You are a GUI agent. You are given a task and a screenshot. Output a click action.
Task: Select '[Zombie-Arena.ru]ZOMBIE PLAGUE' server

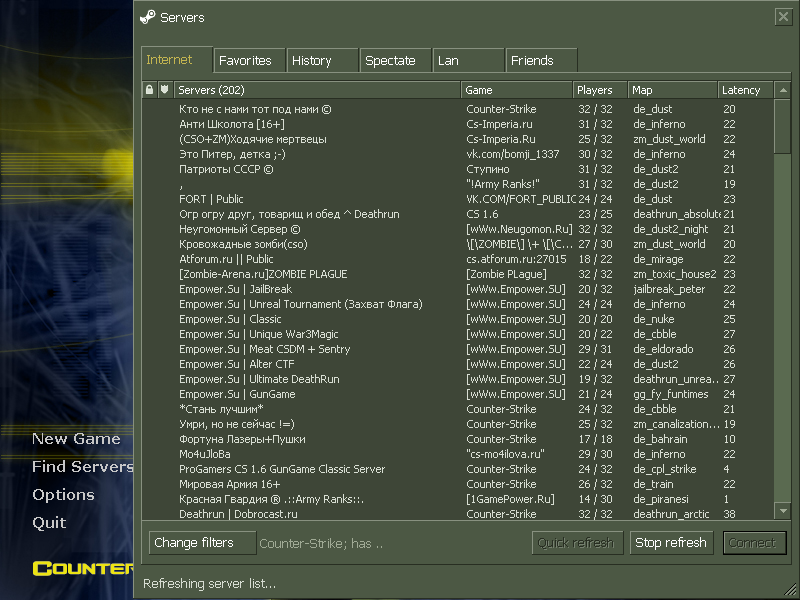point(458,274)
